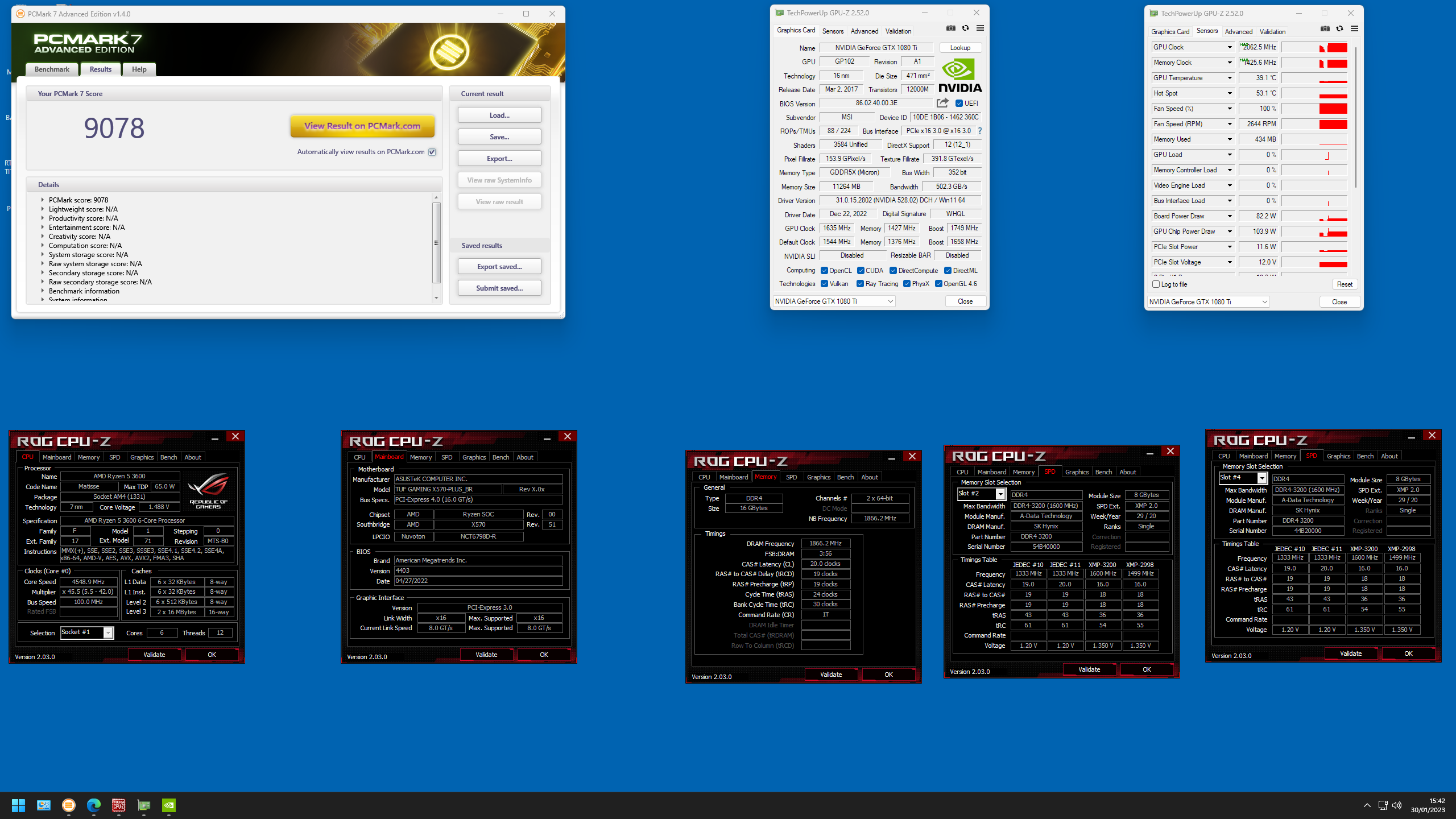Screen dimensions: 1456x819
Task: Click View Result on PCMark.com button
Action: (x=362, y=126)
